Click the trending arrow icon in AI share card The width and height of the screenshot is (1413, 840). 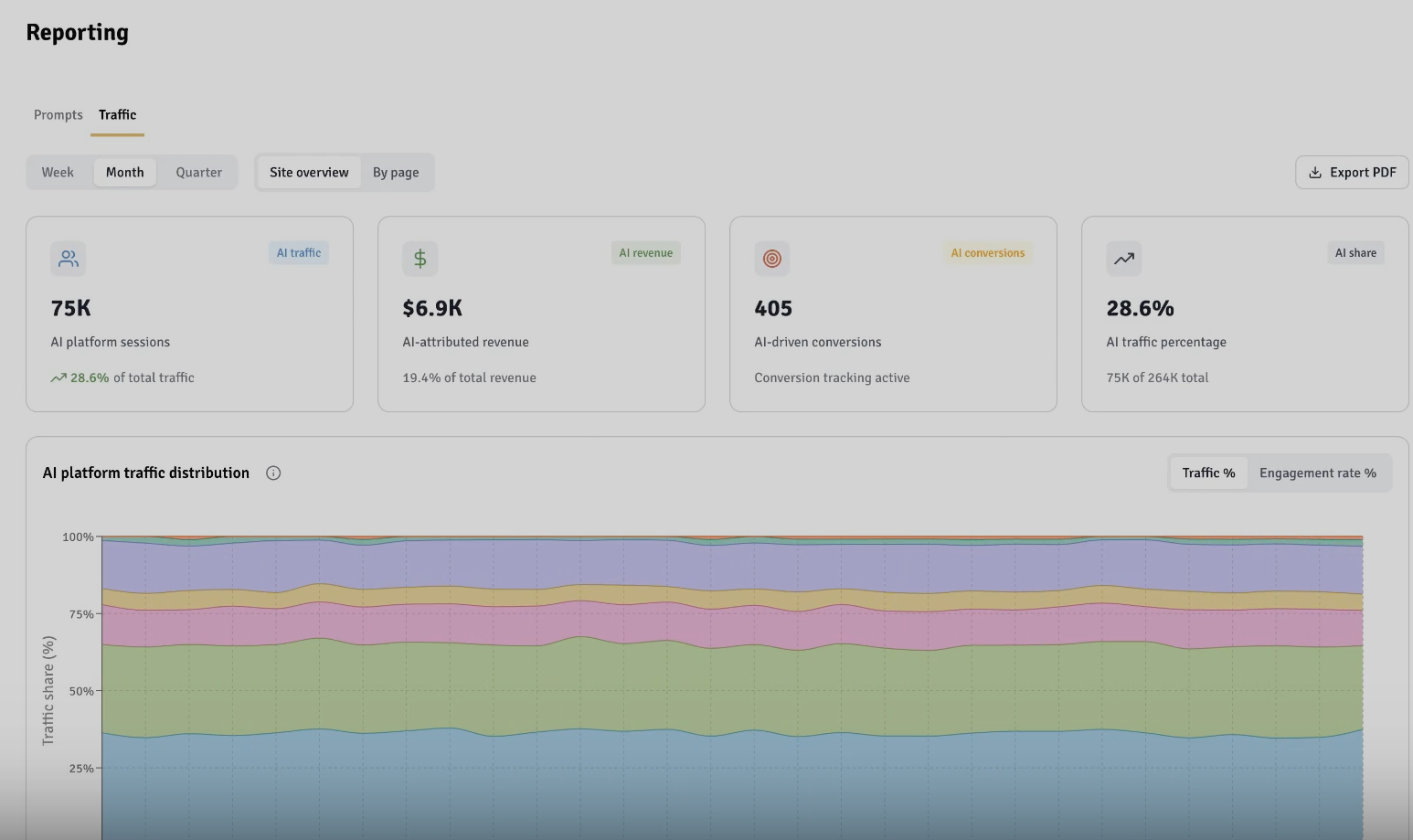point(1124,259)
